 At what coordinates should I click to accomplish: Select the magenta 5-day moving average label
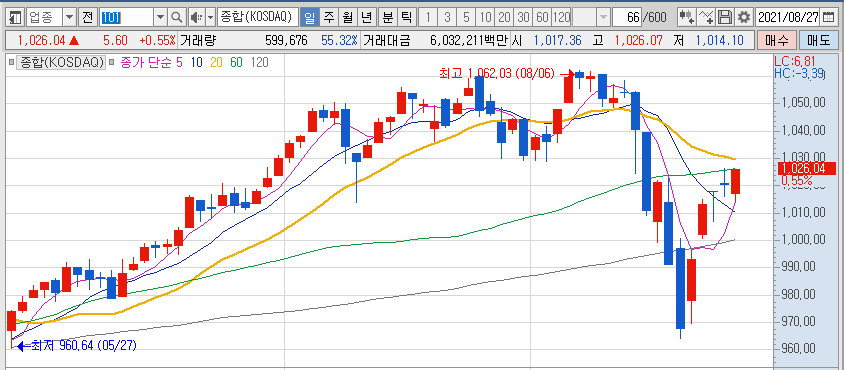[x=179, y=62]
